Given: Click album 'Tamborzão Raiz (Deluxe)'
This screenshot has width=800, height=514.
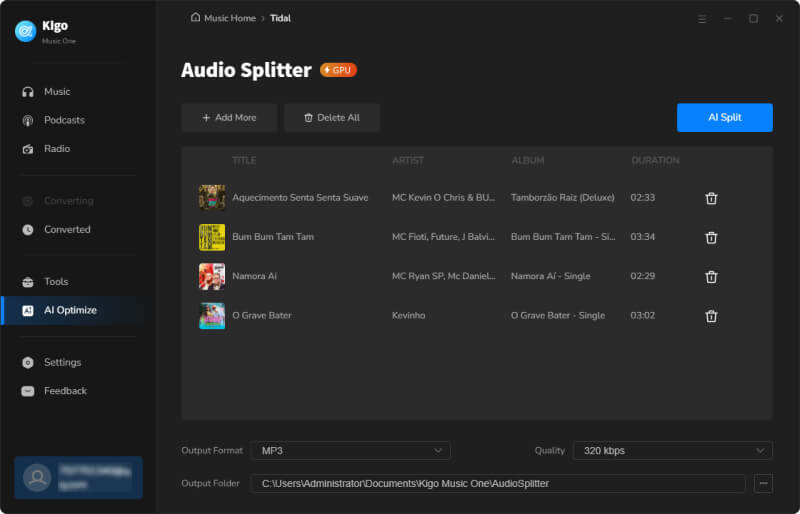Looking at the screenshot, I should tap(563, 198).
